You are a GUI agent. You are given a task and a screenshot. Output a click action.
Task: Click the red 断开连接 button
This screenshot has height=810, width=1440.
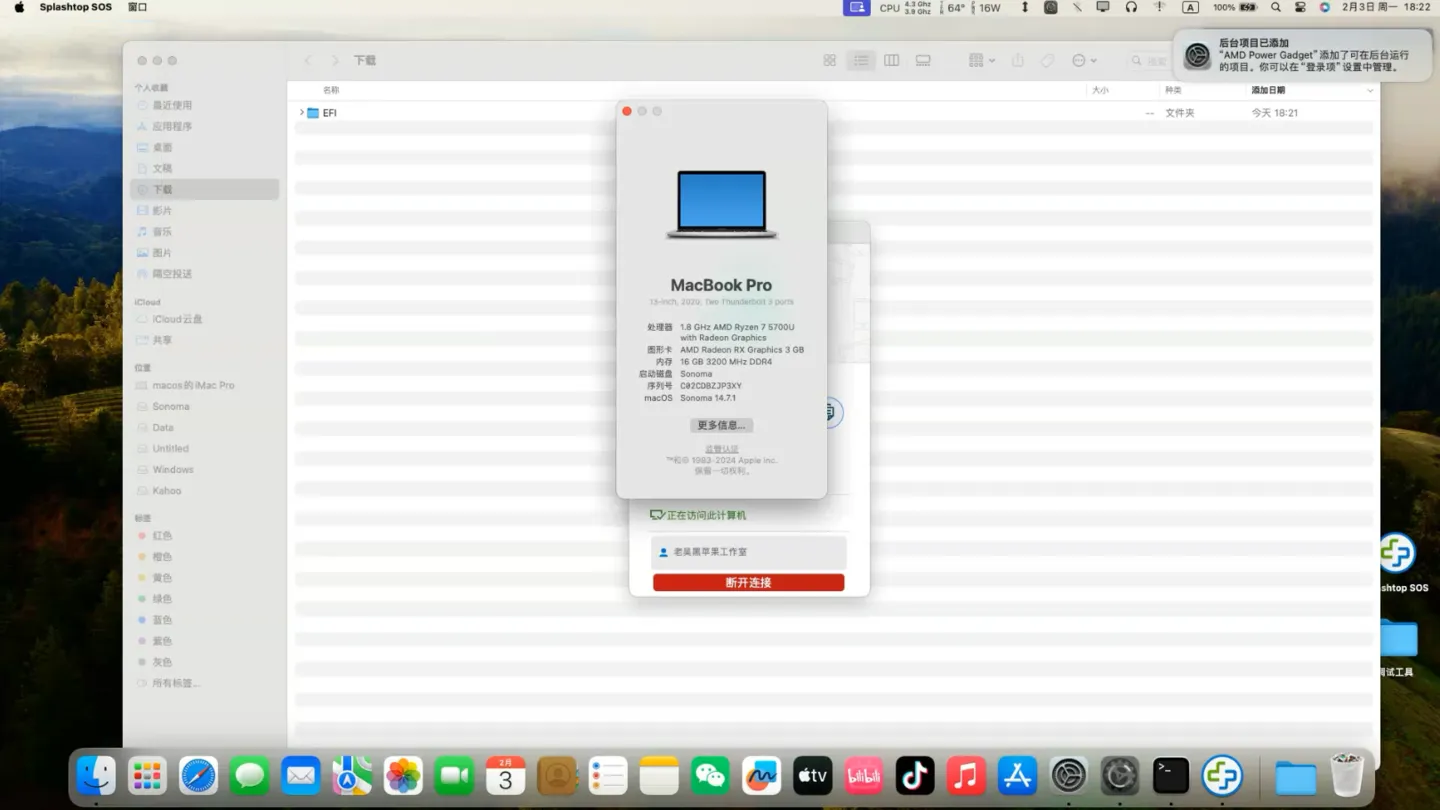click(748, 582)
